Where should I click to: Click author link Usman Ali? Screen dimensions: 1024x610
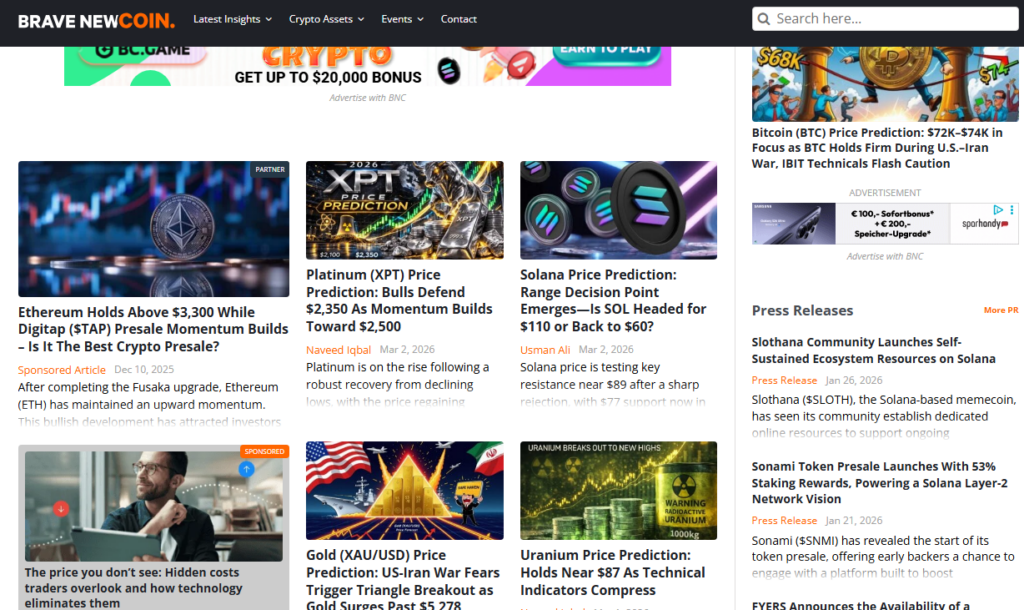[x=545, y=349]
